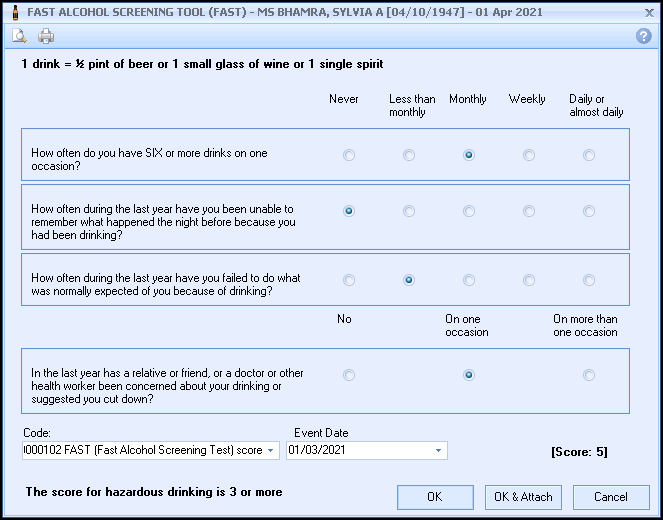663x520 pixels.
Task: Select Less than monthly for memory loss question
Action: [x=409, y=211]
